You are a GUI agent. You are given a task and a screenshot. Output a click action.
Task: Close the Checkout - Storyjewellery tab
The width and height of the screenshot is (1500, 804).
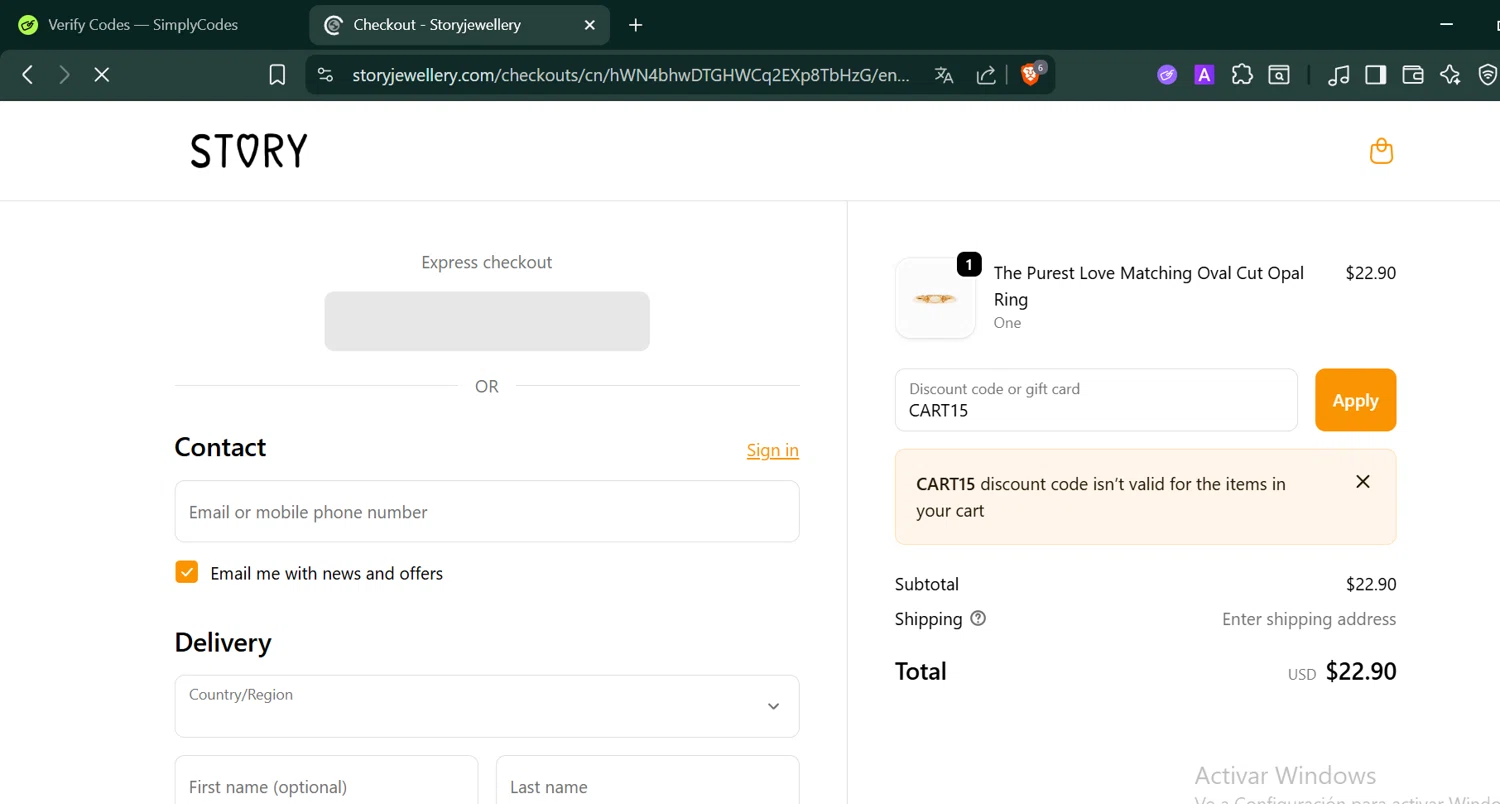tap(589, 25)
